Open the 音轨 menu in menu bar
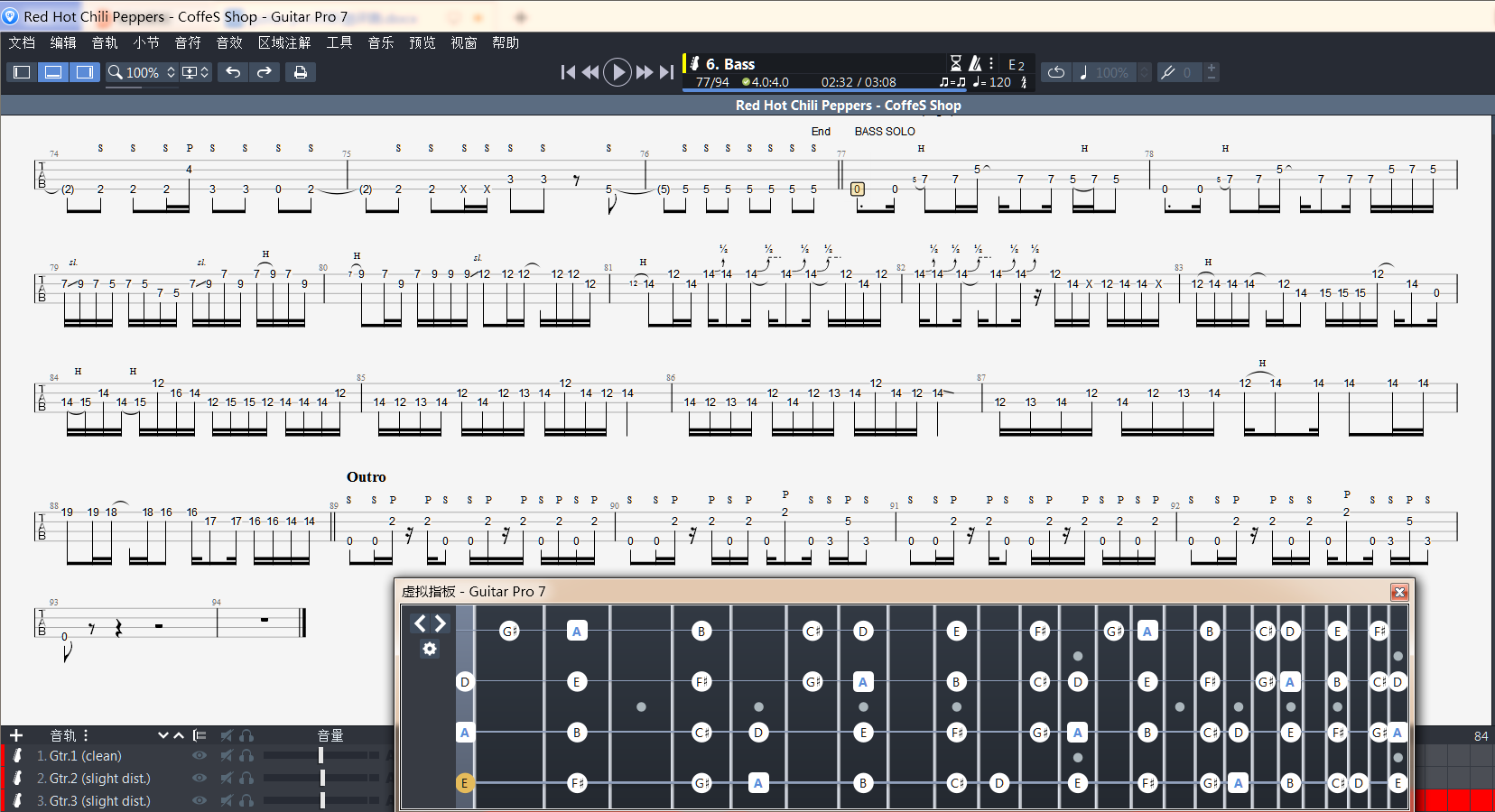The image size is (1495, 812). coord(105,42)
